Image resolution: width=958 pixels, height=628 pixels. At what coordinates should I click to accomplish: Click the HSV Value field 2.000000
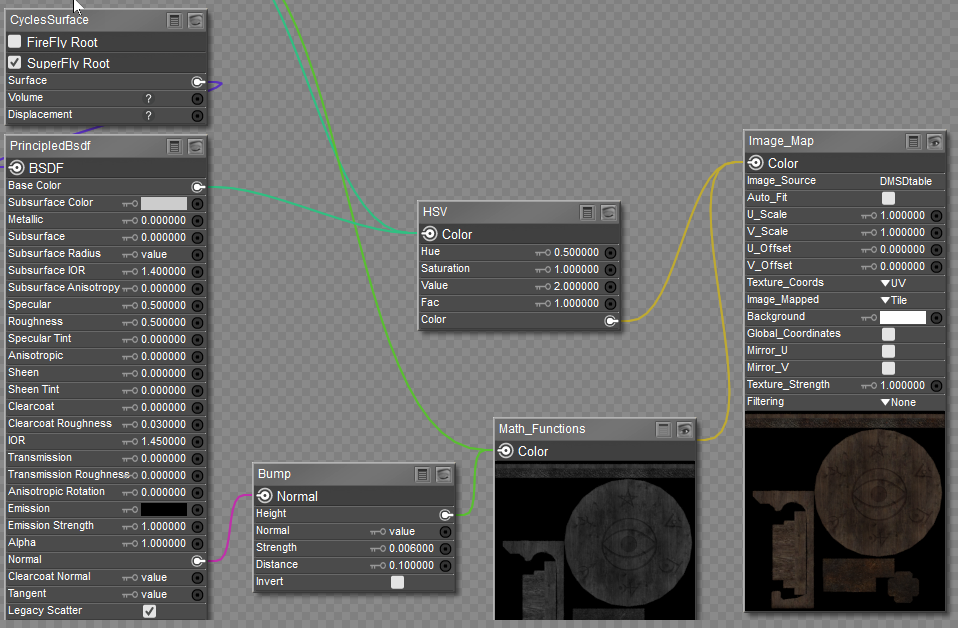click(576, 287)
